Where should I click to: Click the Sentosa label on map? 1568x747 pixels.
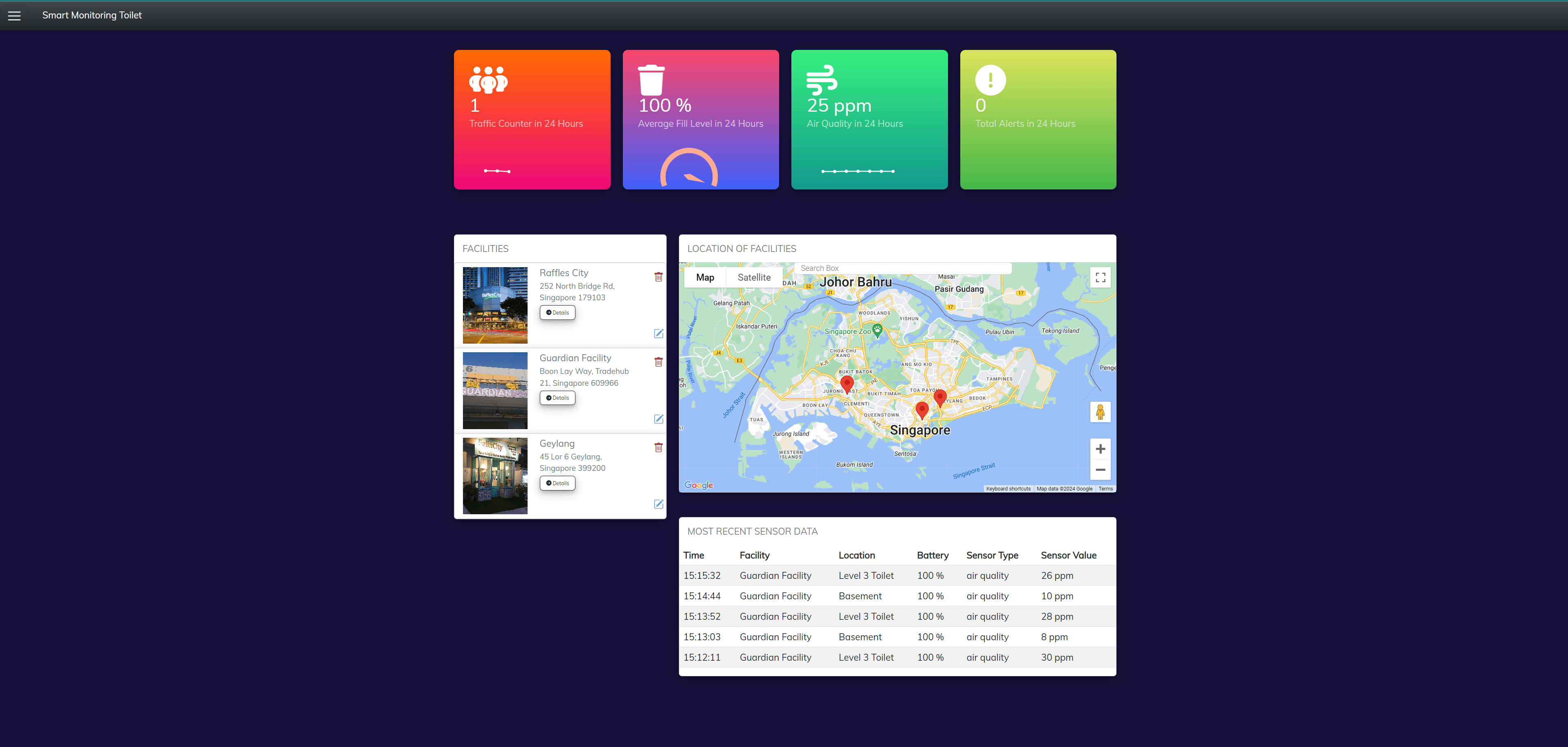pos(905,454)
